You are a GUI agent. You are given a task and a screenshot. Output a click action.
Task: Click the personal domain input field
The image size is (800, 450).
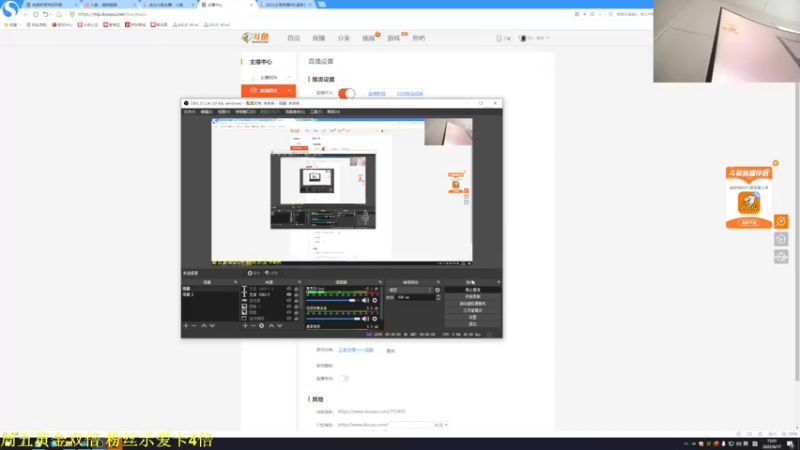410,424
